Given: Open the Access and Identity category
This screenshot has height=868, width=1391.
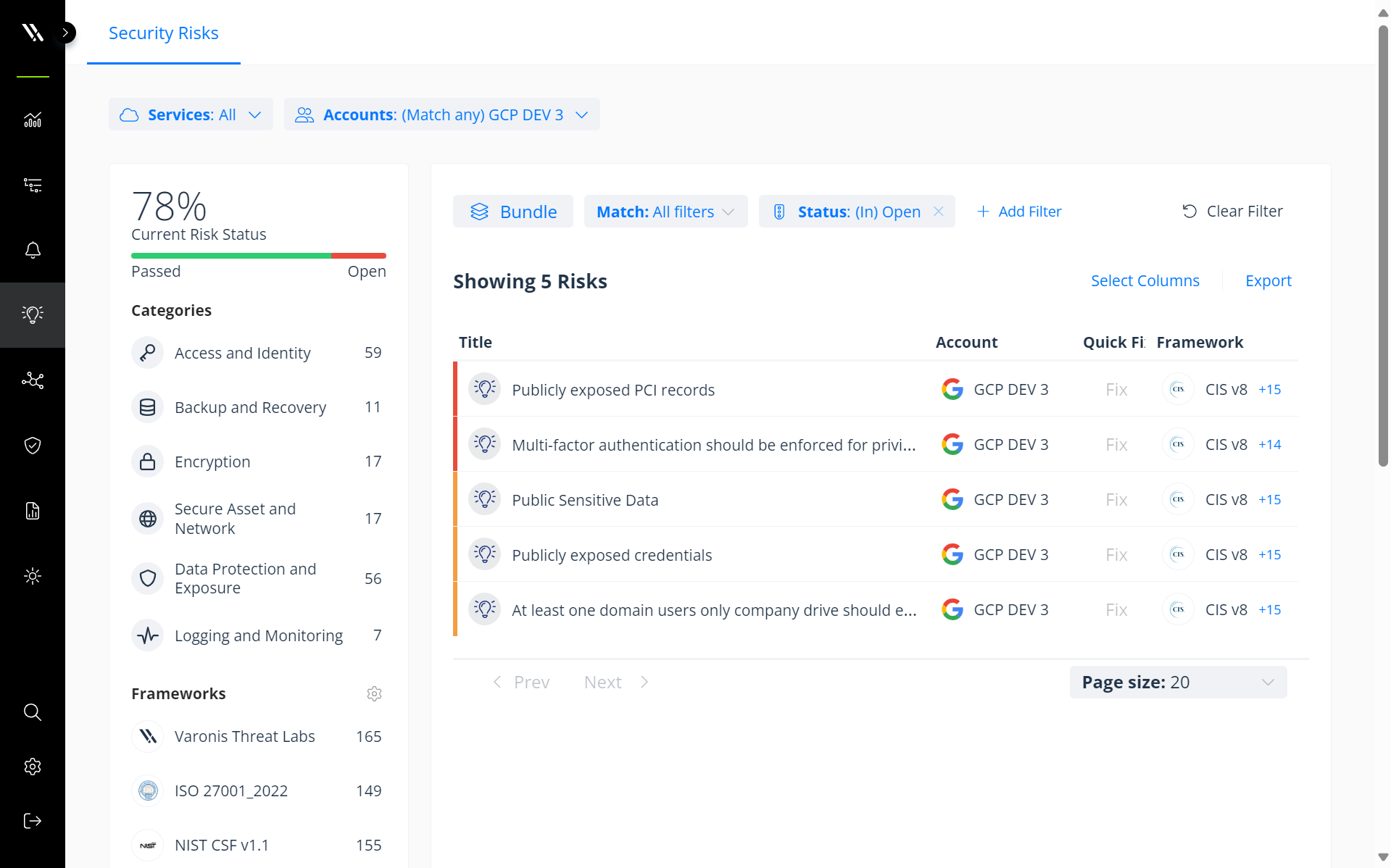Looking at the screenshot, I should [242, 353].
